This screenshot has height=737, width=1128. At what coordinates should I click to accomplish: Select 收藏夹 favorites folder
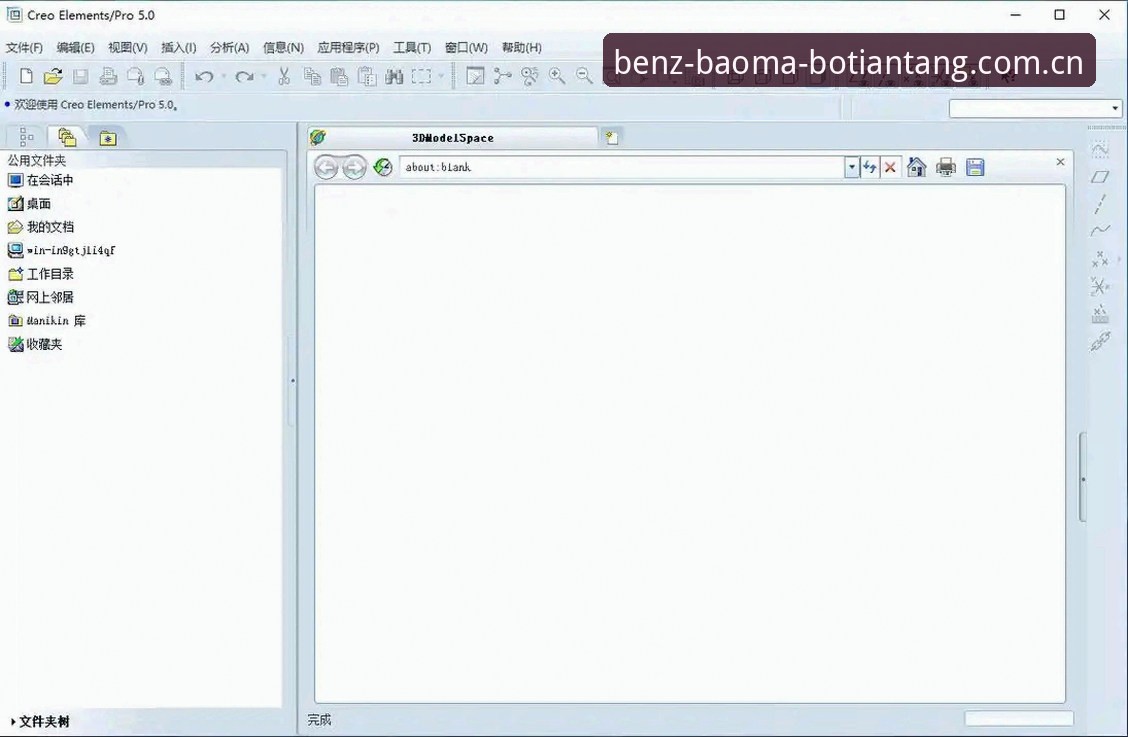[x=35, y=344]
